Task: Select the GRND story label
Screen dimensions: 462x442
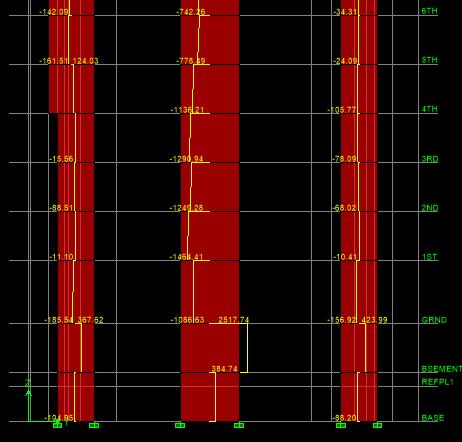Action: point(434,320)
